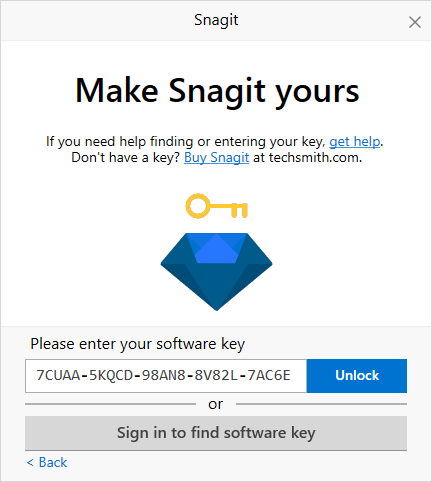Click the left arrow chevron before Back
Image resolution: width=432 pixels, height=482 pixels.
(30, 463)
